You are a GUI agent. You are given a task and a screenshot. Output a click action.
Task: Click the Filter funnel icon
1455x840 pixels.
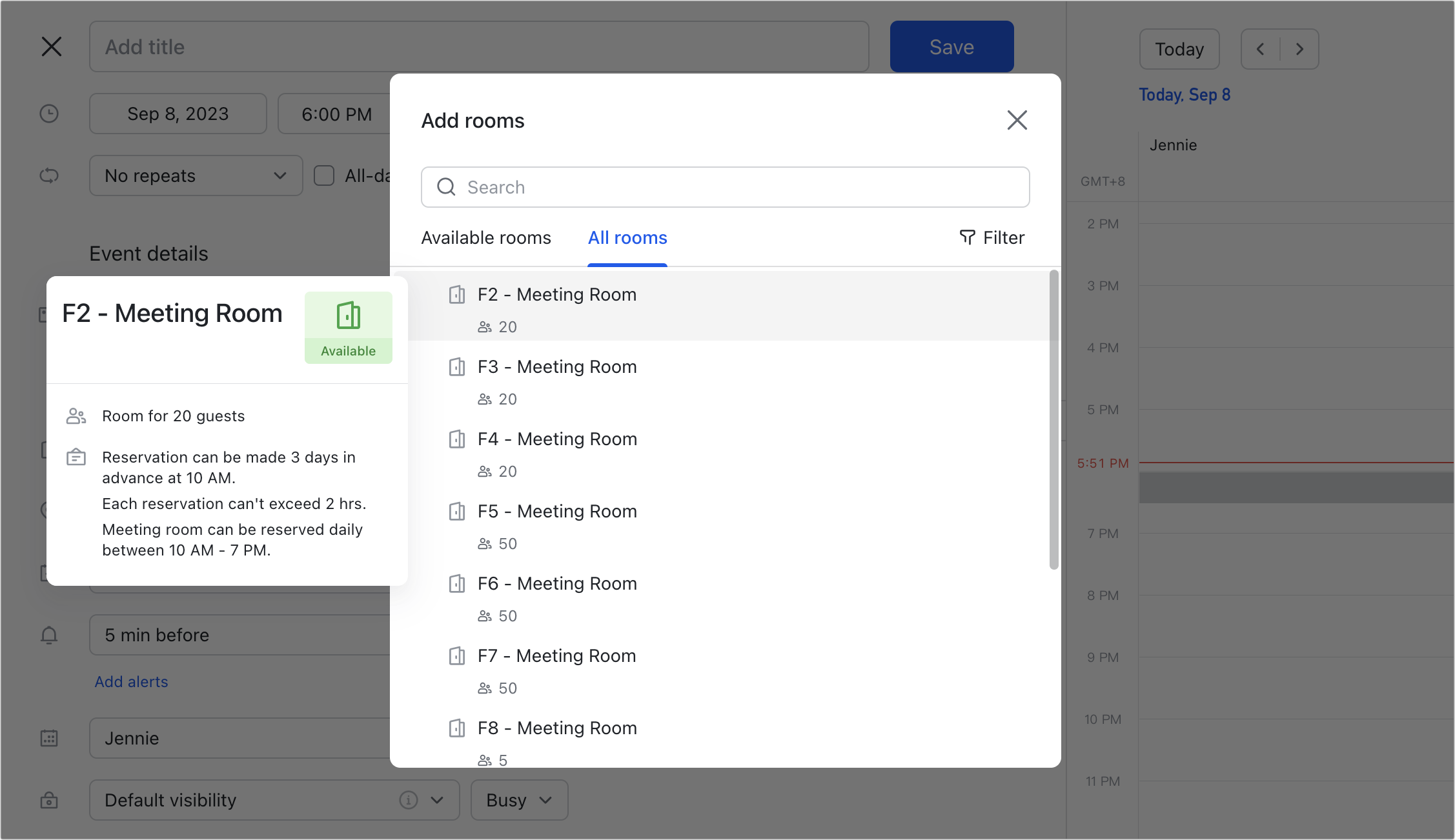[x=967, y=237]
